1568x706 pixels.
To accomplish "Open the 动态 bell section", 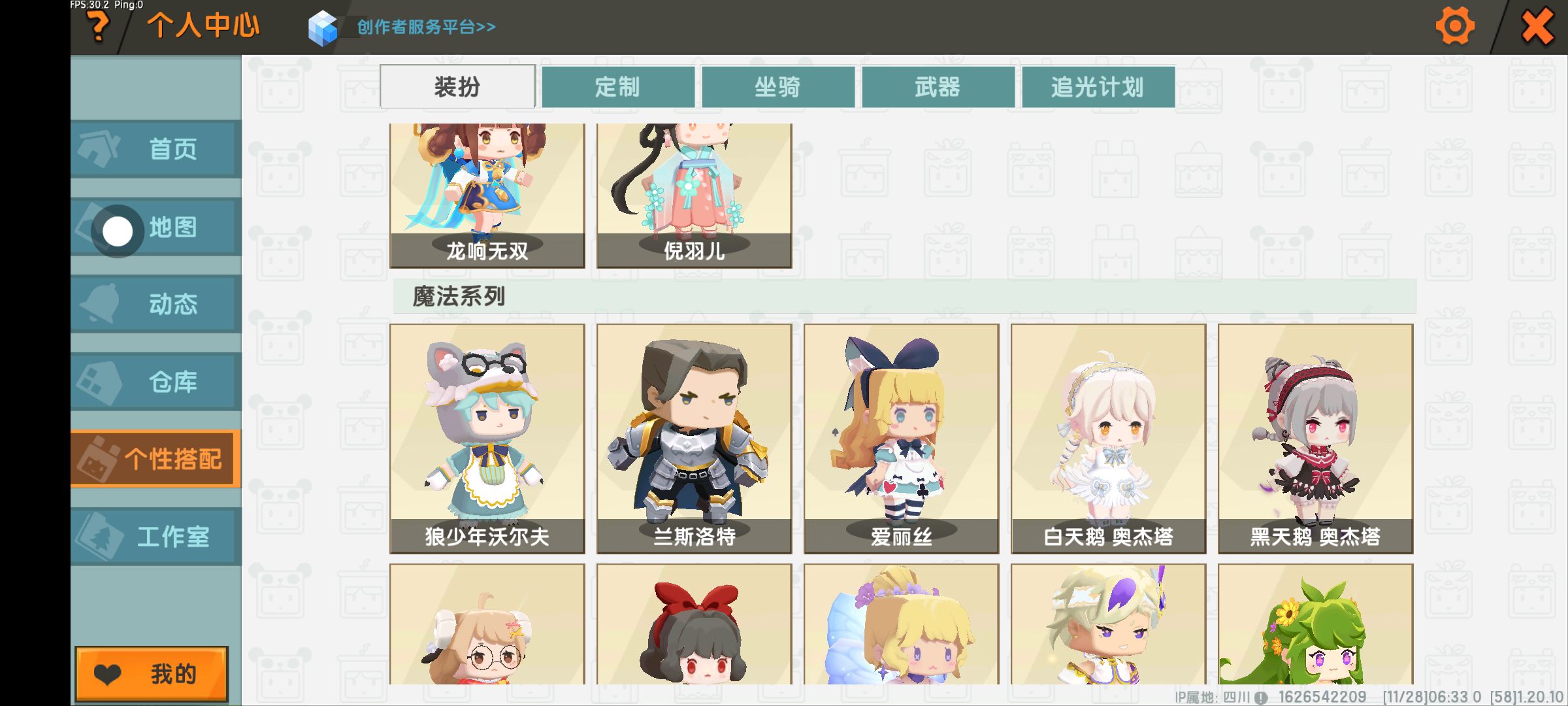I will (x=155, y=304).
